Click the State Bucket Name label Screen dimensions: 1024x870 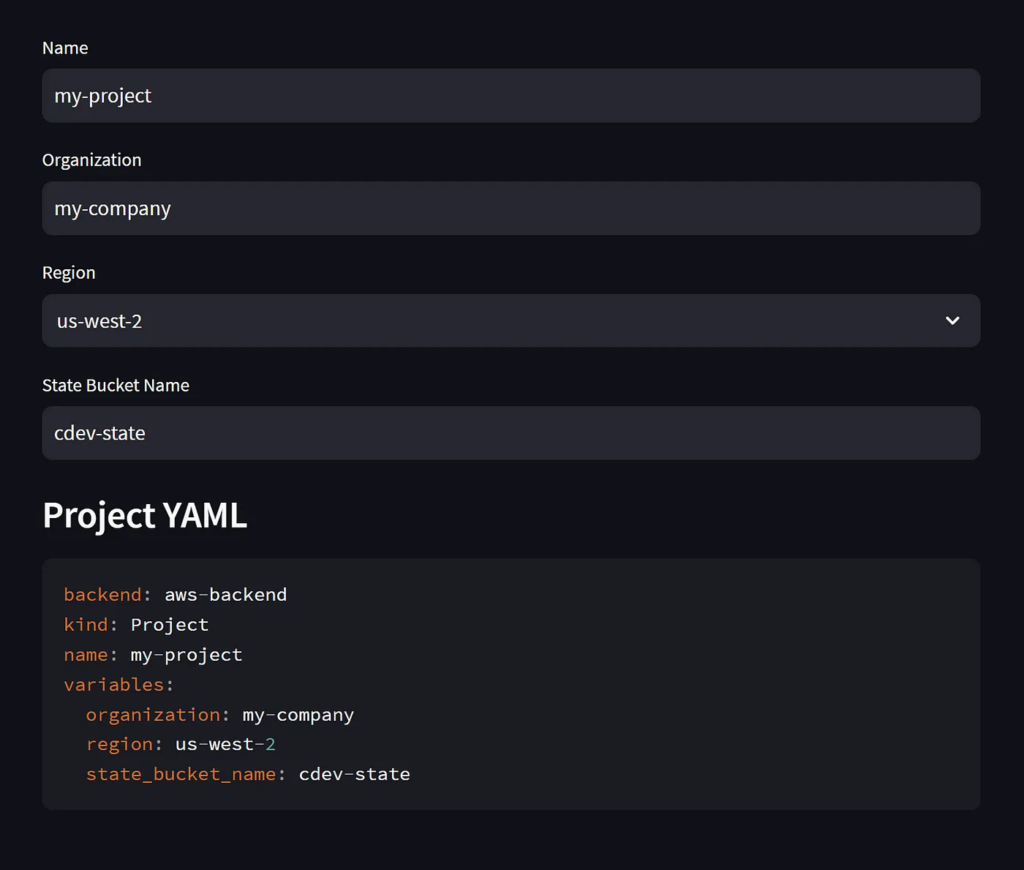click(115, 385)
